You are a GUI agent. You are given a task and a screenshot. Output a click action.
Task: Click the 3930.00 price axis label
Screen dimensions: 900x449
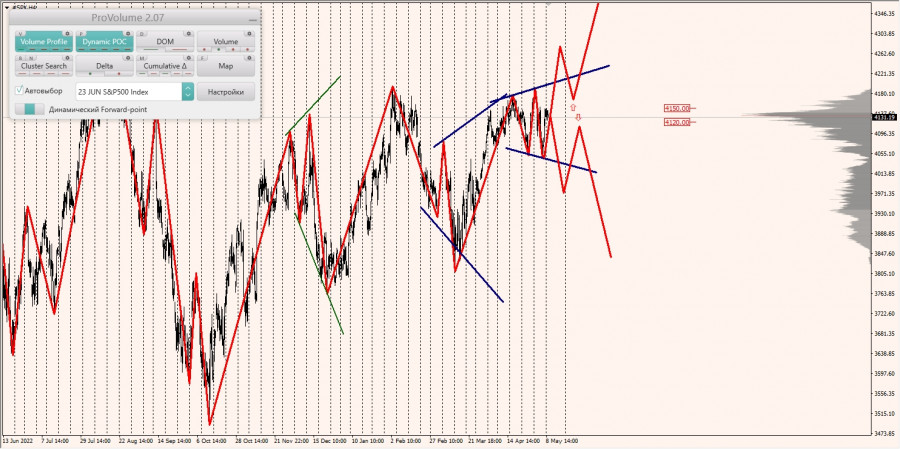pos(885,214)
